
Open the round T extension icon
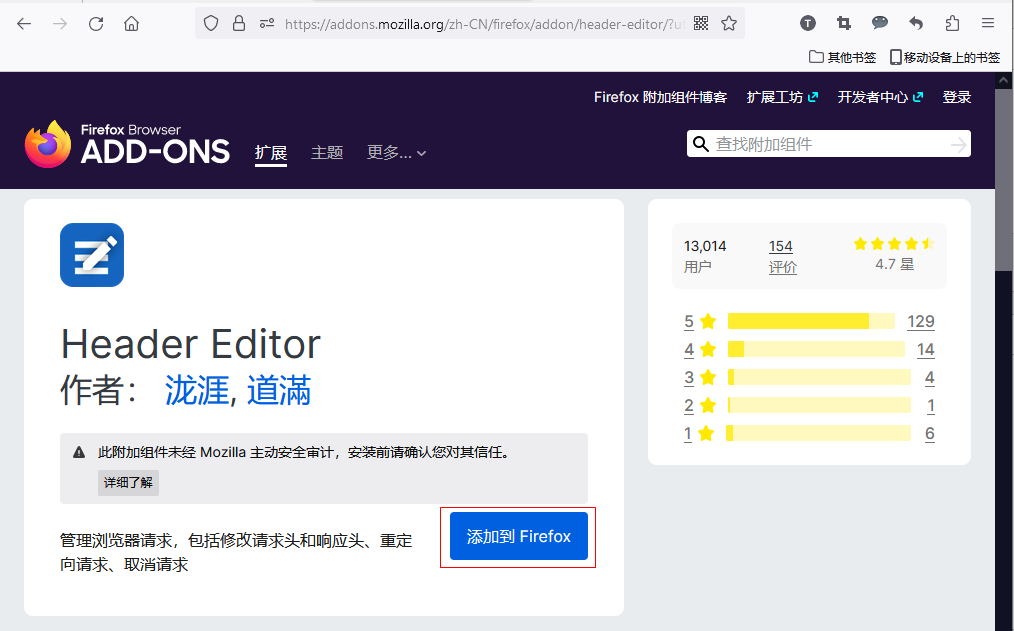pos(808,24)
